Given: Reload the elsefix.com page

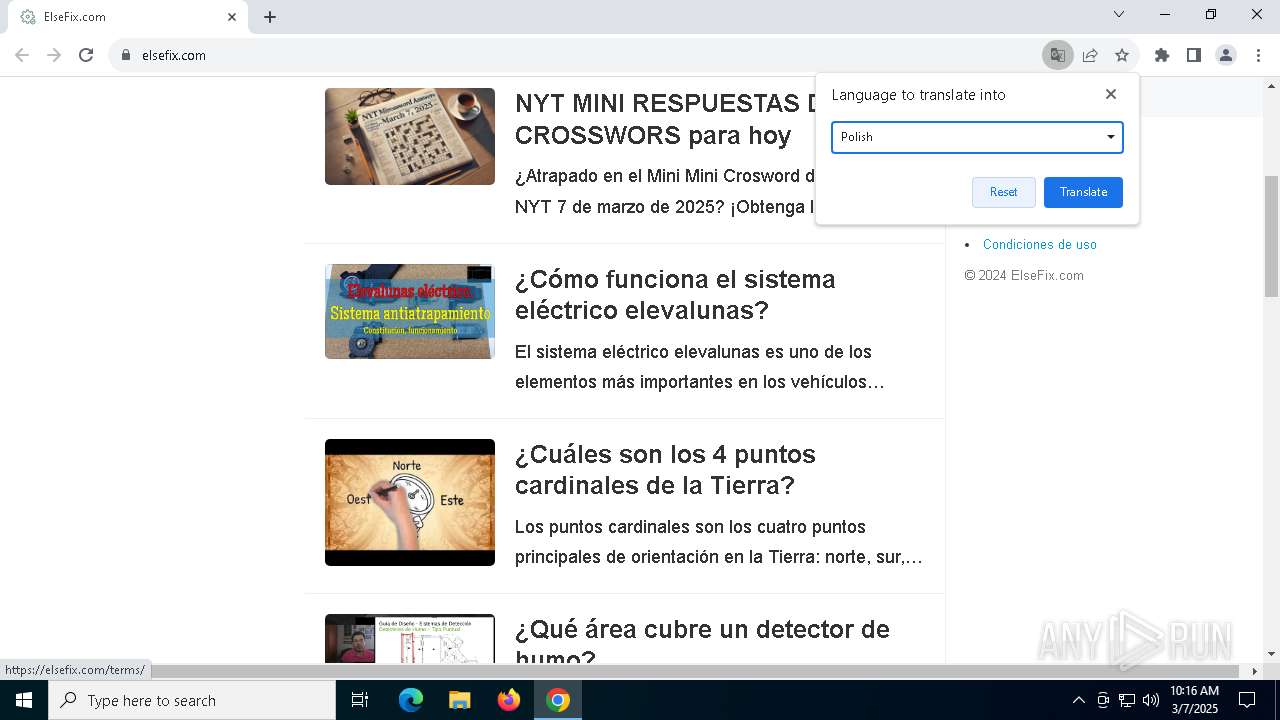Looking at the screenshot, I should coord(86,55).
